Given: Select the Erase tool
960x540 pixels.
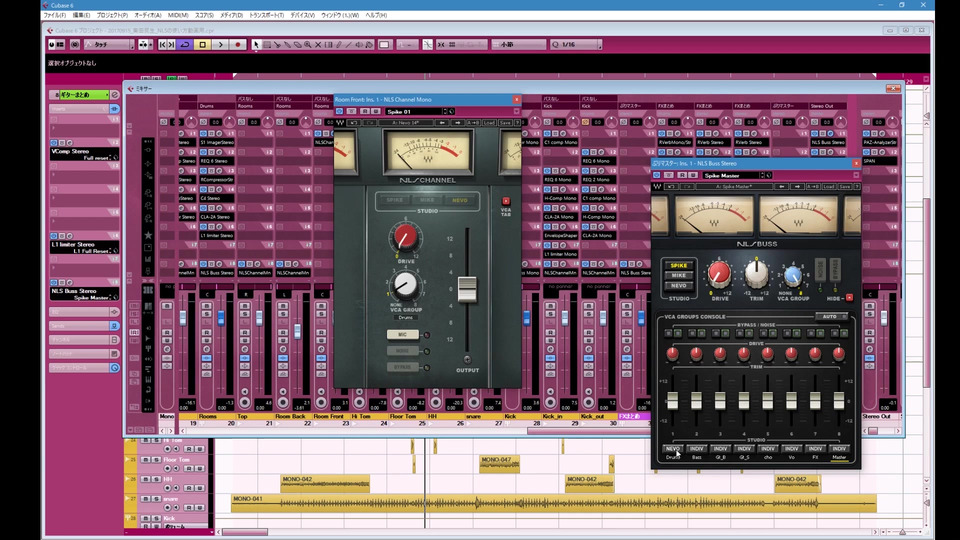Looking at the screenshot, I should click(x=298, y=45).
